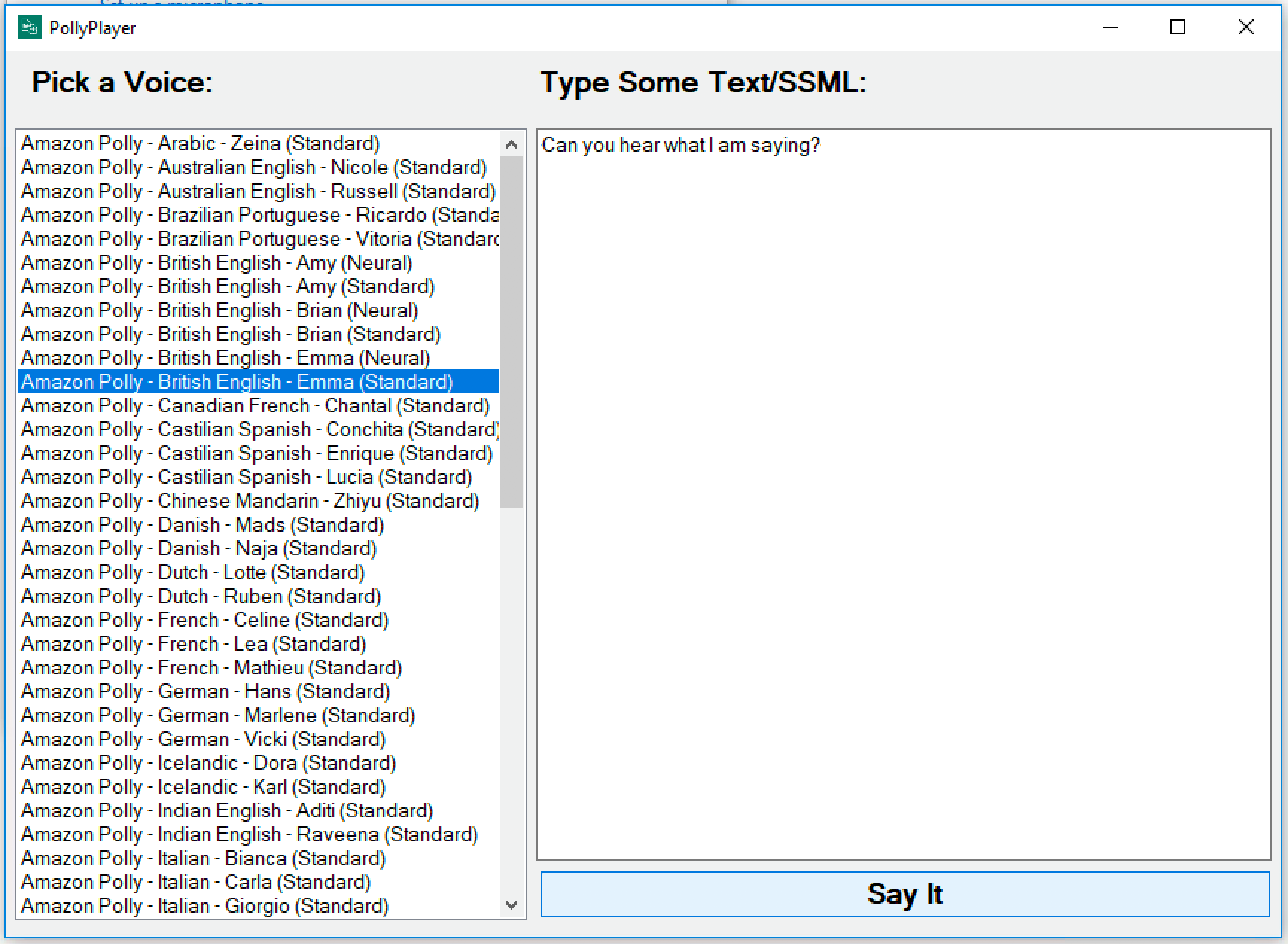
Task: Select German Hans (Standard) voice
Action: 205,692
